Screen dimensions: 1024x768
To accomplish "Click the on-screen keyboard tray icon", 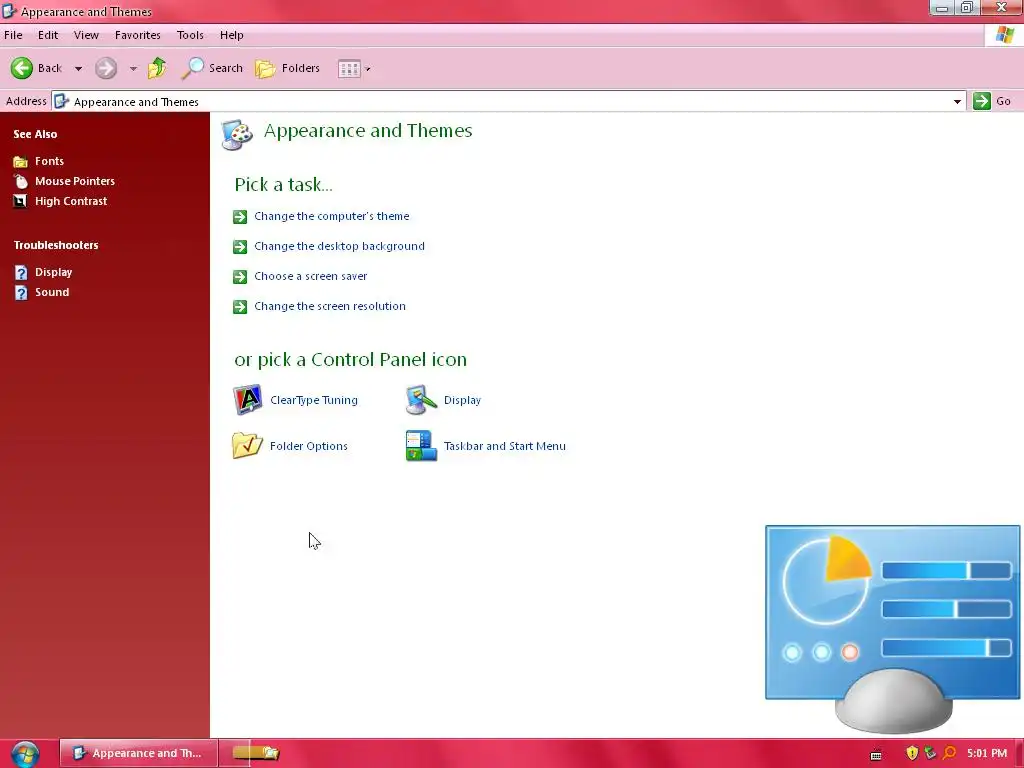I will (876, 755).
